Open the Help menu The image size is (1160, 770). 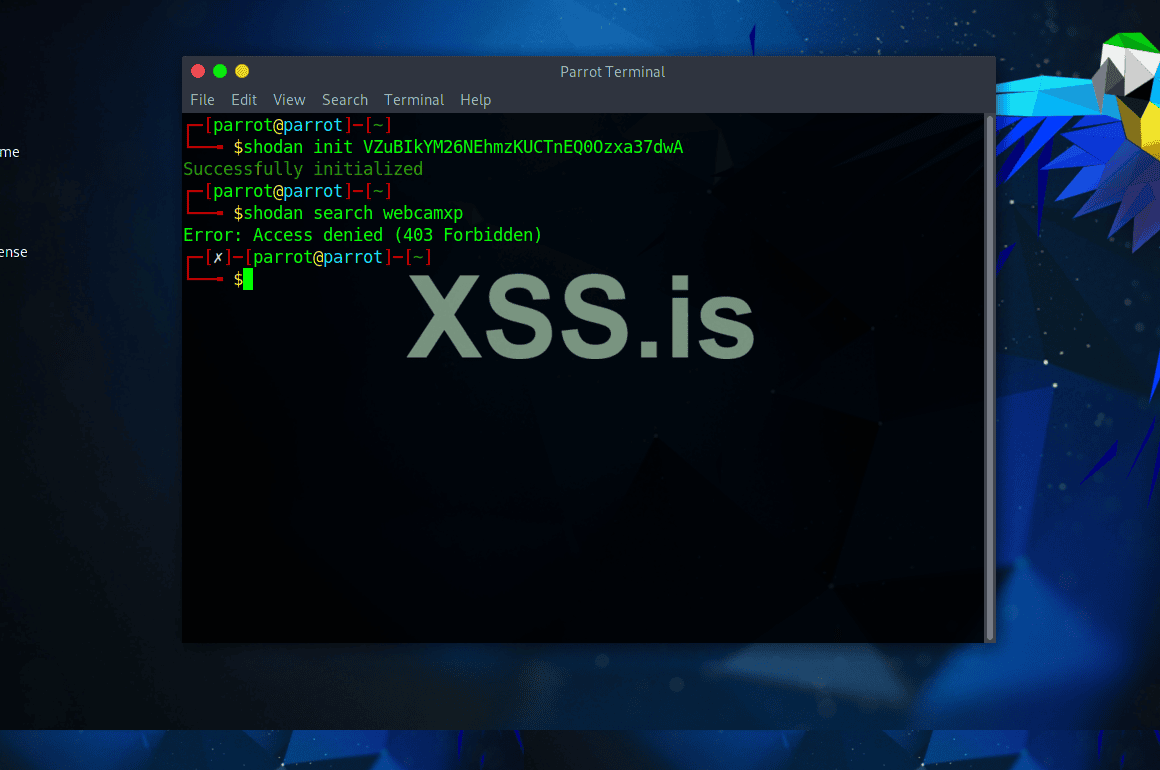pos(475,100)
